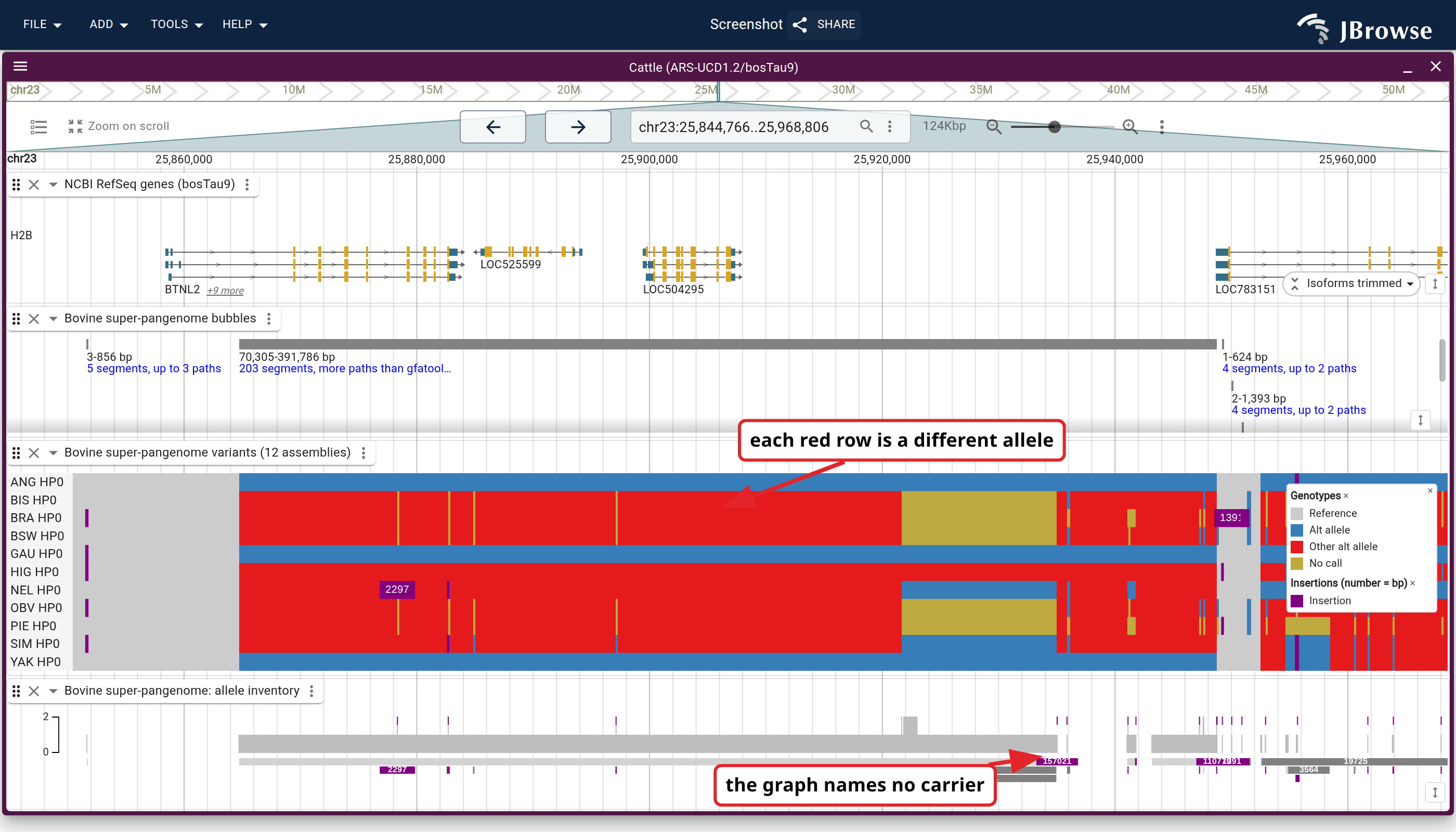Open the view hamburger menu
Screen dimensions: 1456x832
[21, 66]
